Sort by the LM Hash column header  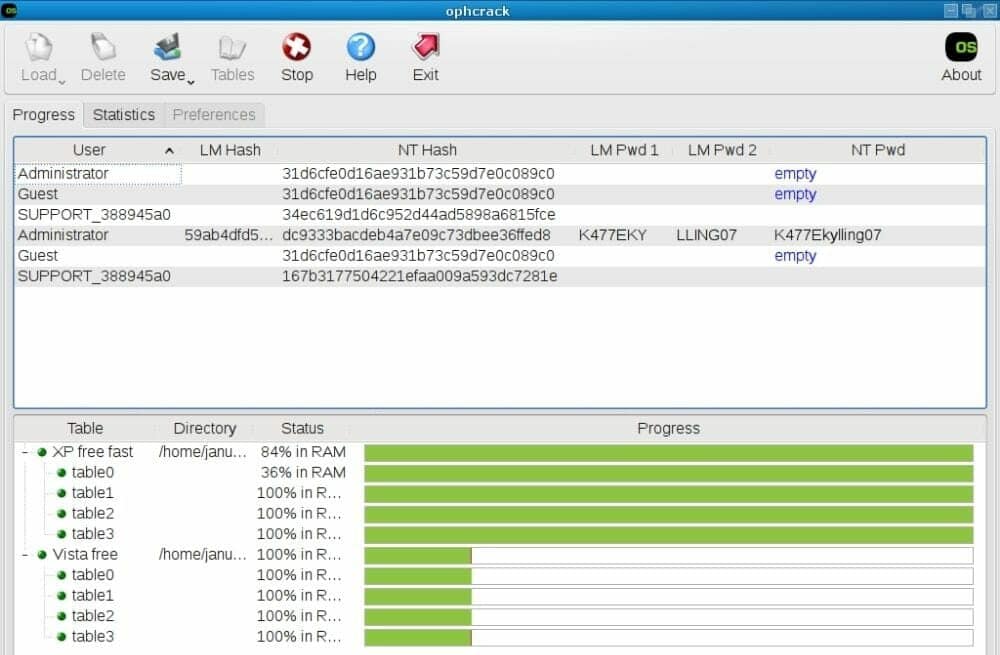(230, 150)
